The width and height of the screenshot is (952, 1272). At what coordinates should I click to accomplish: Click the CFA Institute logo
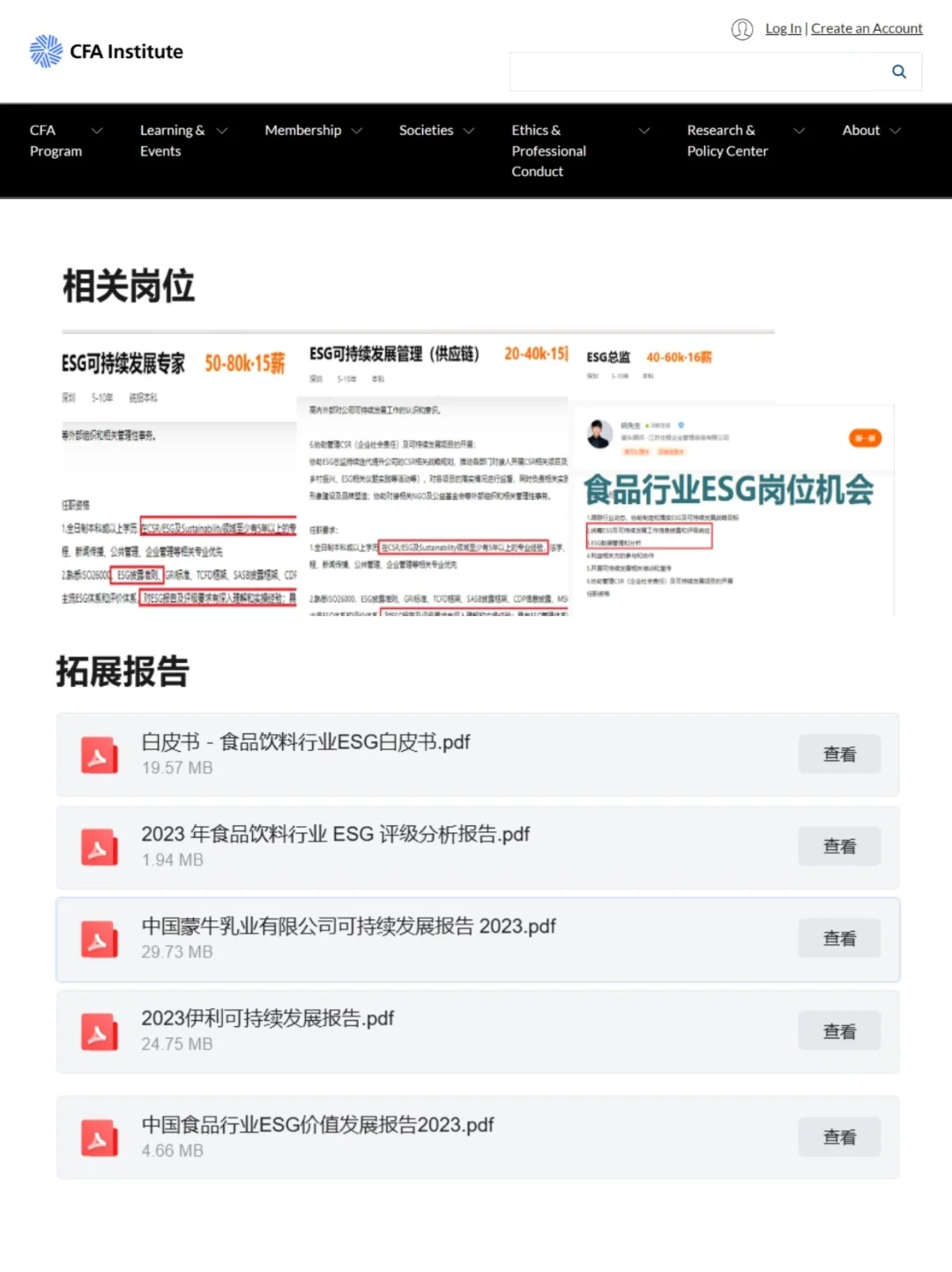(x=106, y=51)
